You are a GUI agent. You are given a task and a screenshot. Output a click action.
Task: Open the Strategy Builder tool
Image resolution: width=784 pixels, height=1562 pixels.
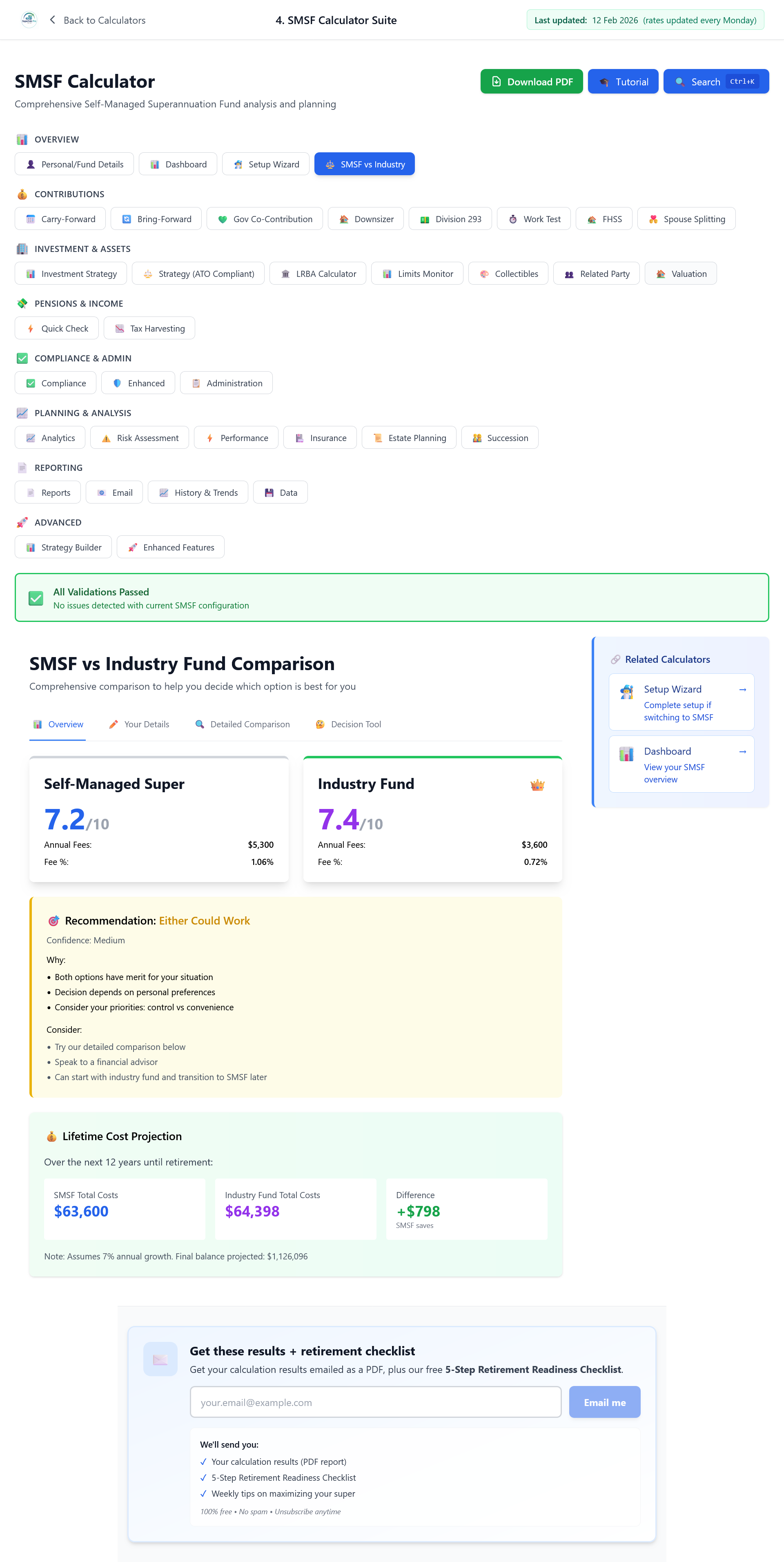click(62, 546)
